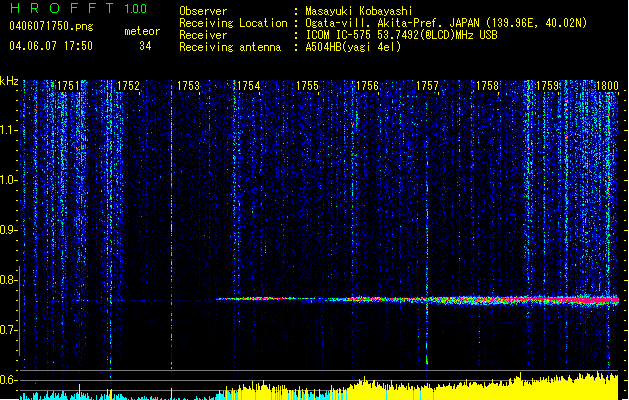Select the meteor count value 34
The height and width of the screenshot is (400, 629).
(x=146, y=46)
